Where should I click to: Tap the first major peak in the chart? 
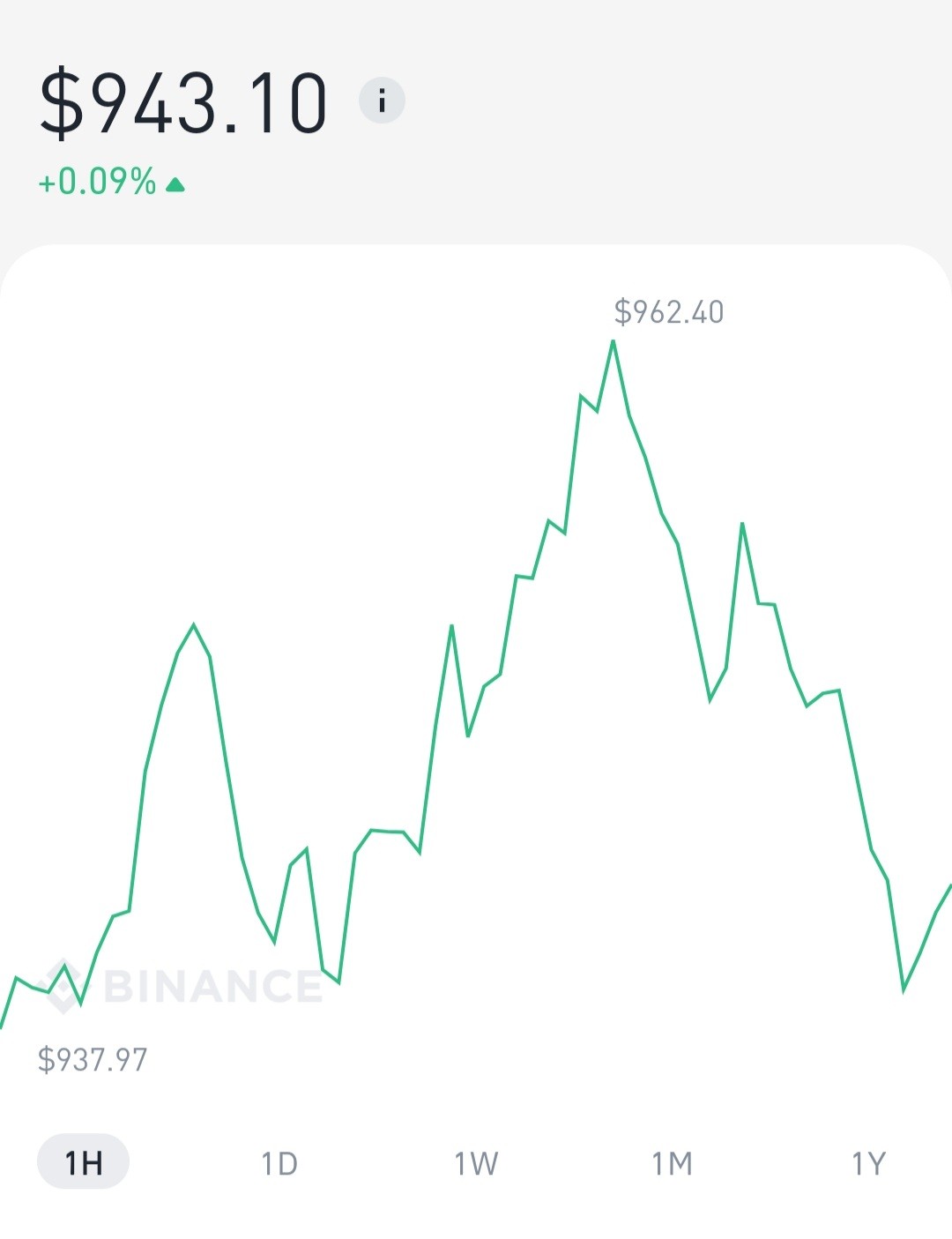(x=194, y=625)
